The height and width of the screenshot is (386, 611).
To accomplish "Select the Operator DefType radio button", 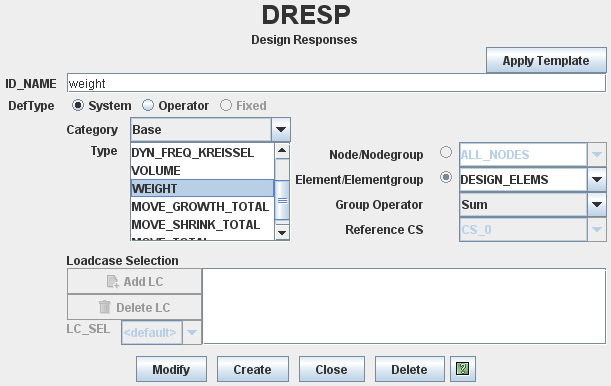I will click(x=148, y=105).
